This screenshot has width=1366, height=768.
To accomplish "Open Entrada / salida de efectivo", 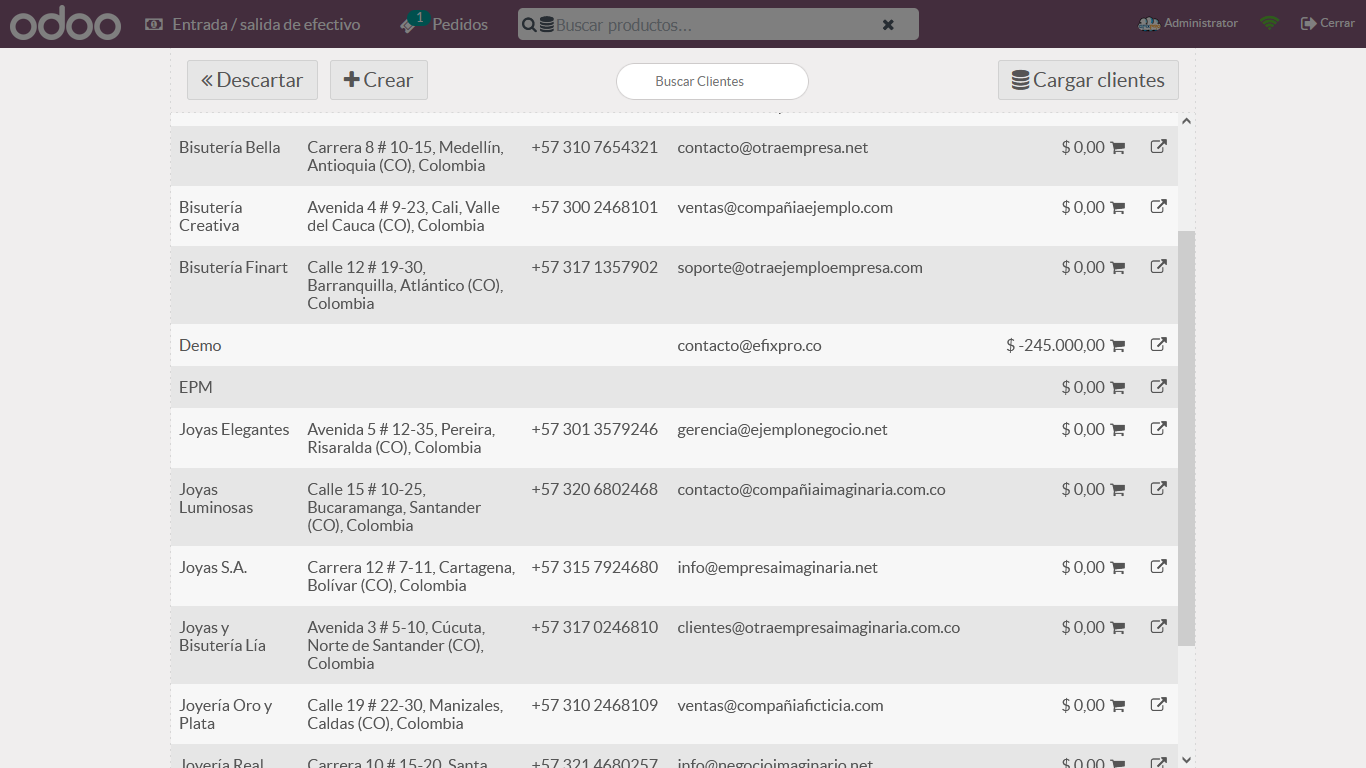I will [x=253, y=24].
